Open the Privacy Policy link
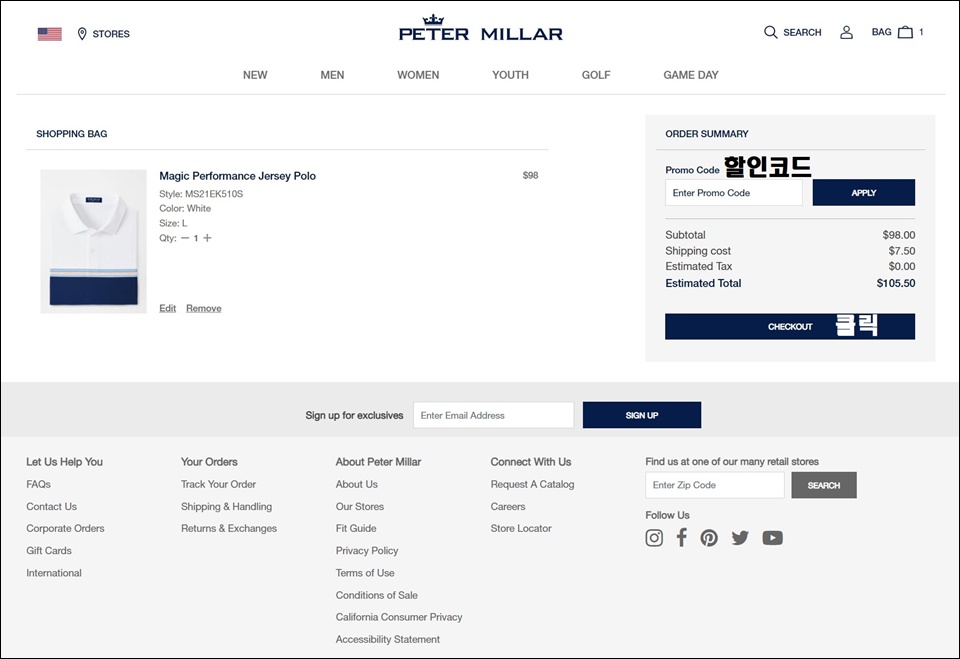Viewport: 960px width, 659px height. (x=367, y=551)
